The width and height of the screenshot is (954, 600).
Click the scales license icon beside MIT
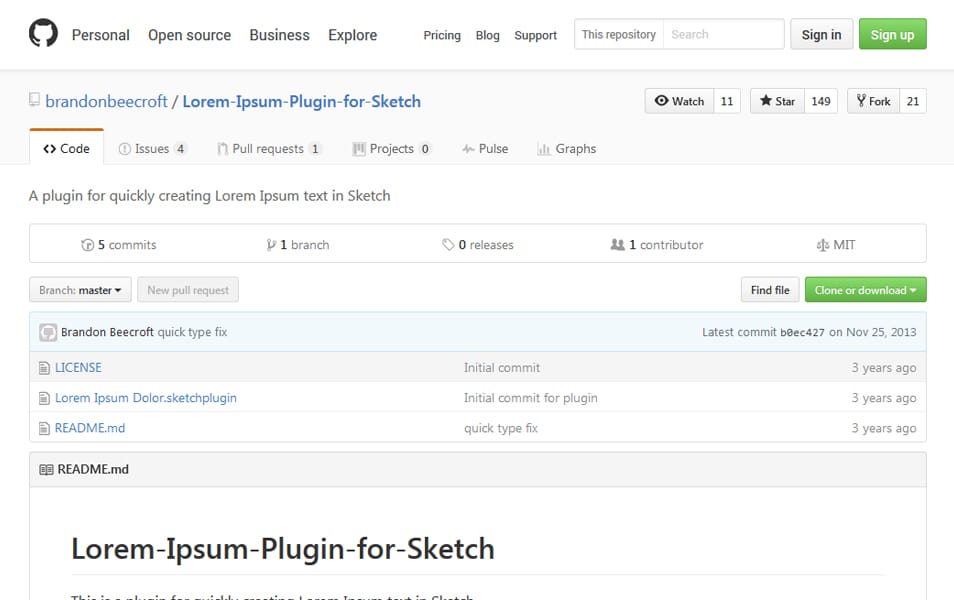click(x=823, y=245)
